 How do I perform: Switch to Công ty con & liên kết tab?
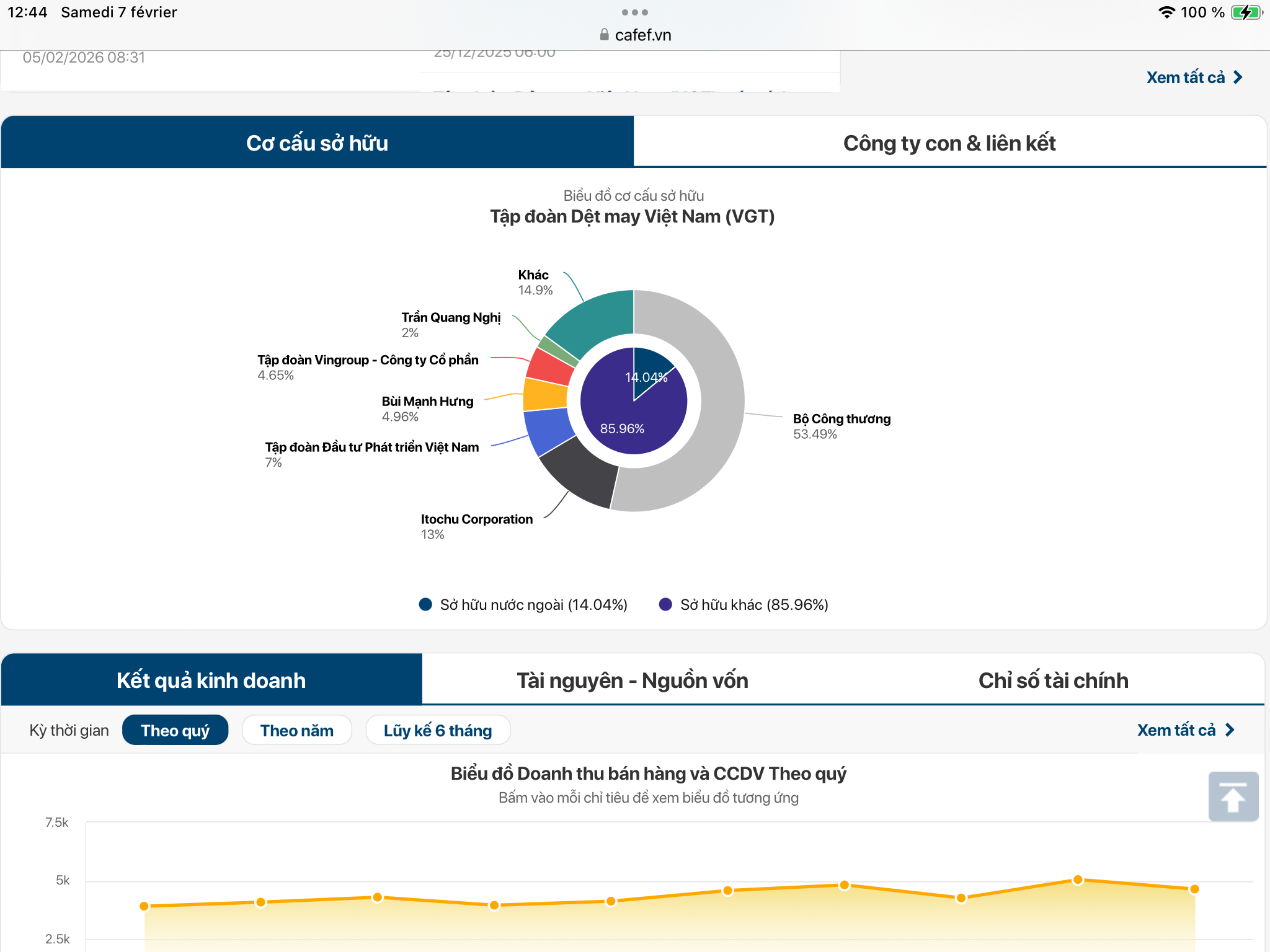949,143
